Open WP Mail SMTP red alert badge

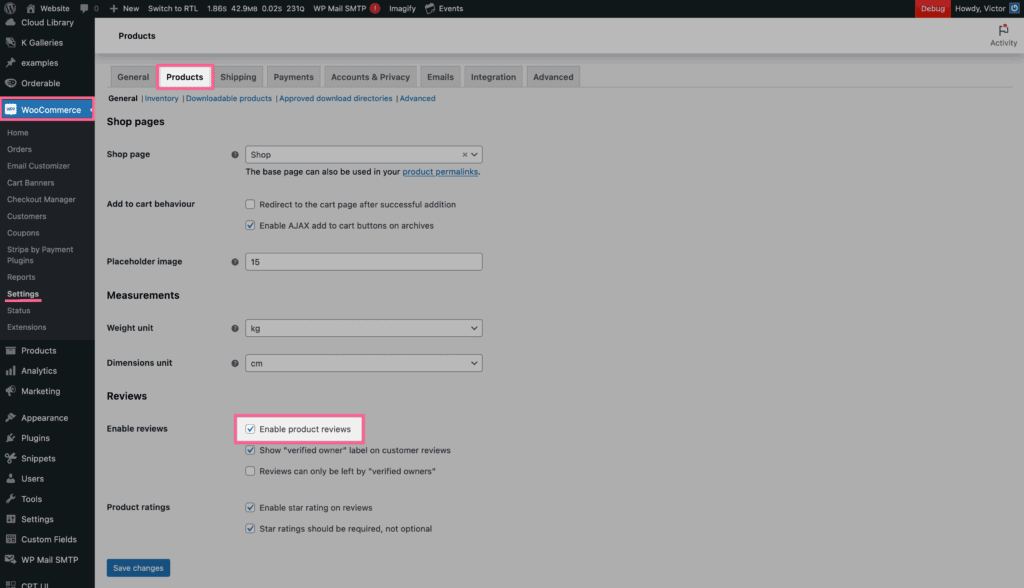pyautogui.click(x=375, y=8)
